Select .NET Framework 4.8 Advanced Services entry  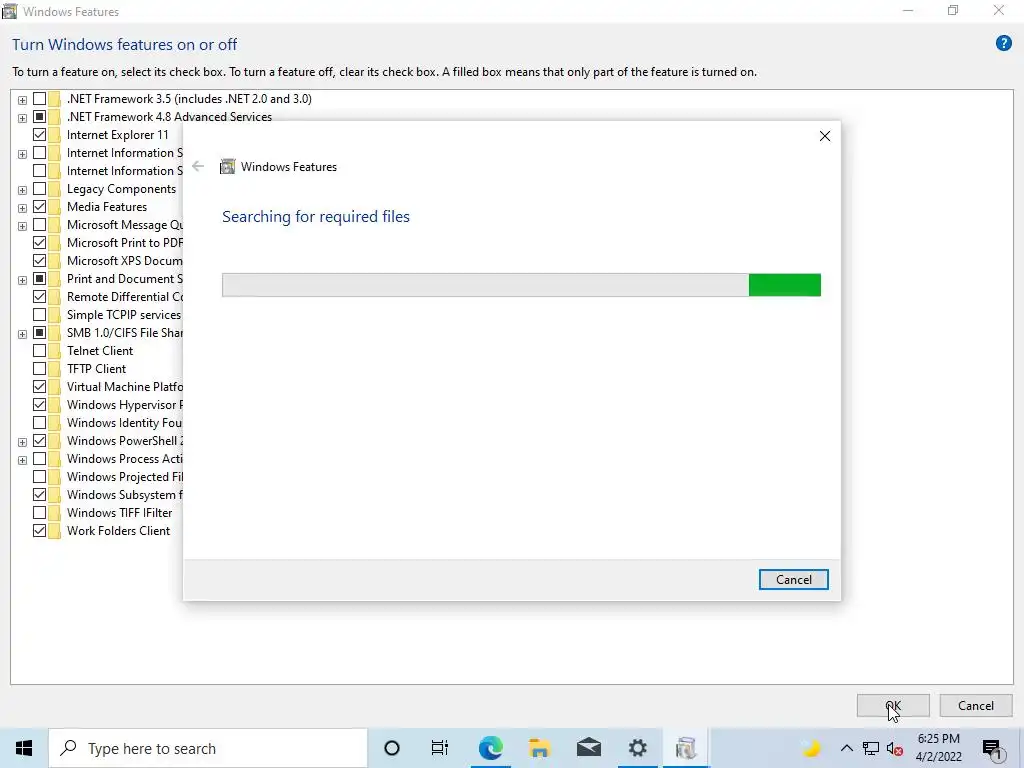coord(169,117)
